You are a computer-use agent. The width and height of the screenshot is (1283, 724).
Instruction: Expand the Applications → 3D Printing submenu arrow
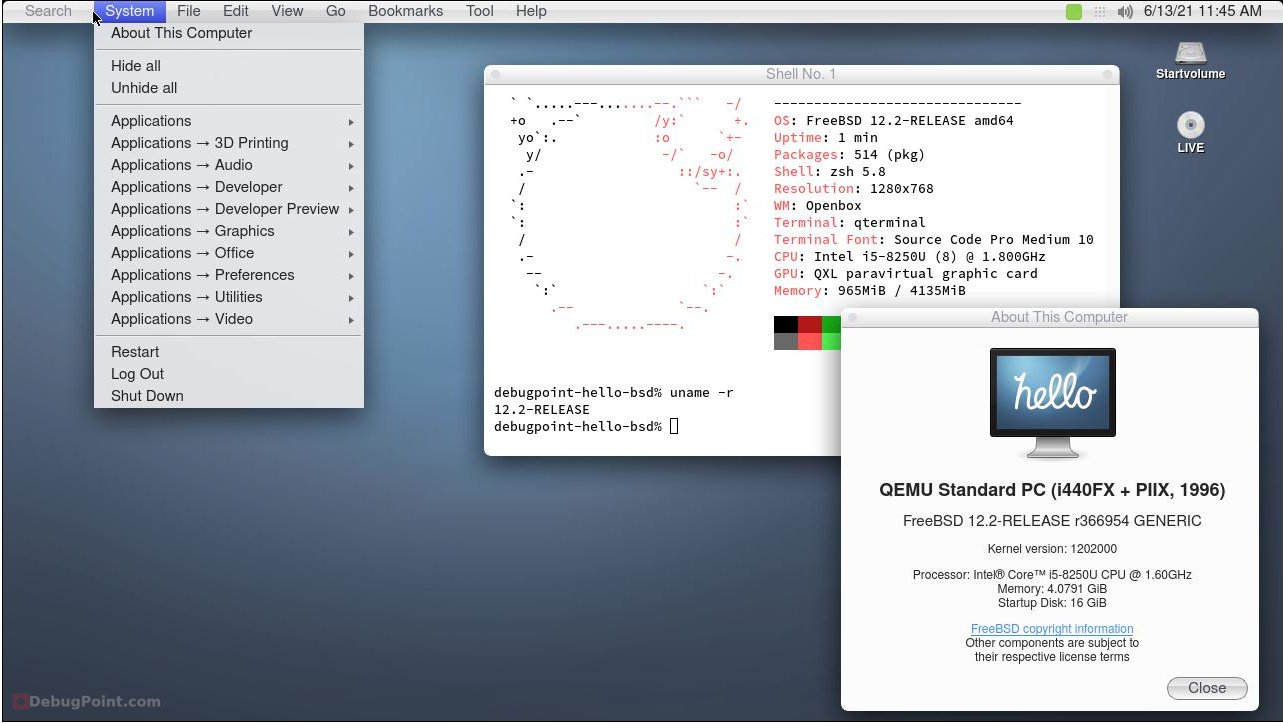coord(351,144)
